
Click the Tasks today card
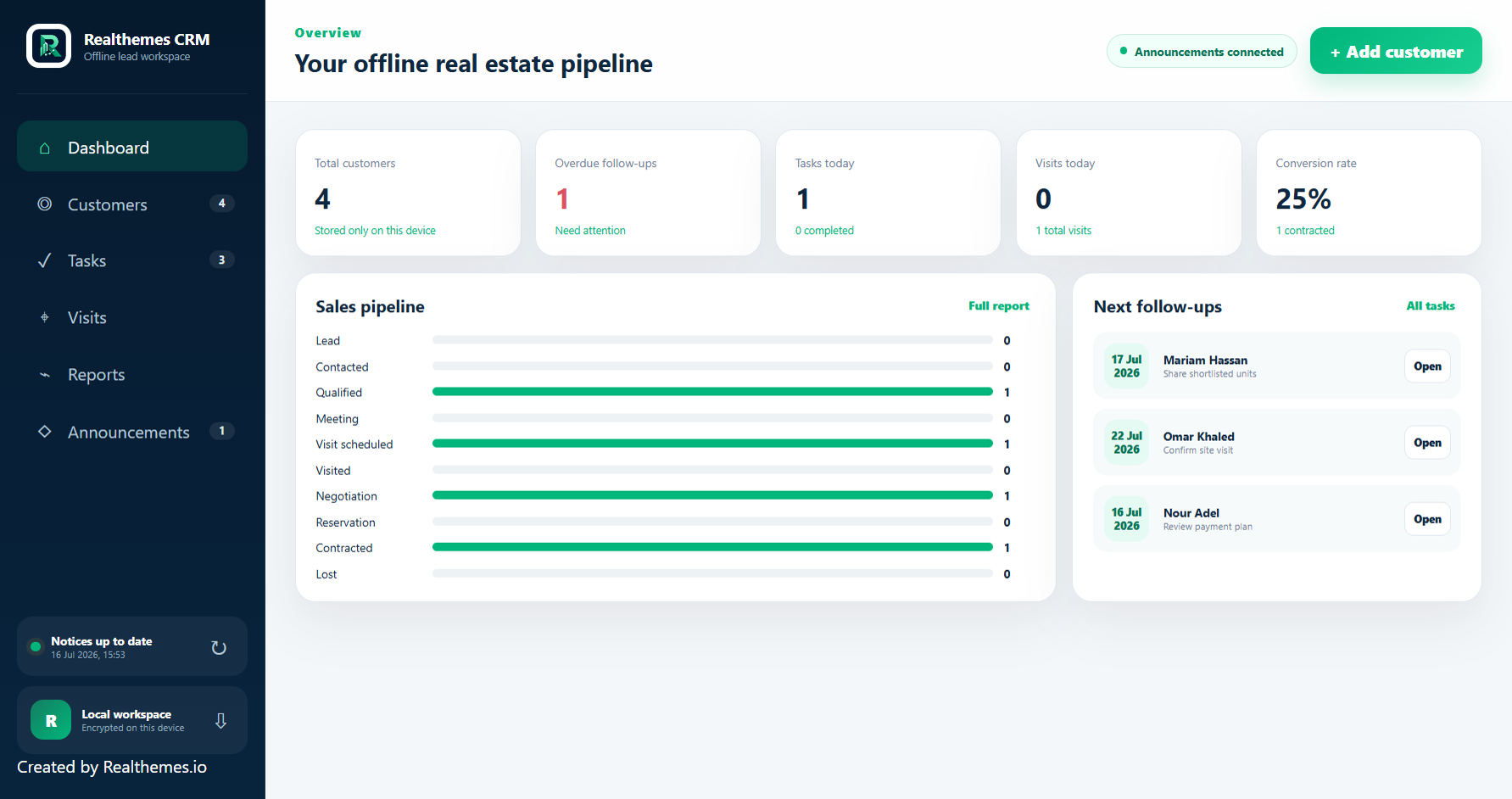(888, 193)
